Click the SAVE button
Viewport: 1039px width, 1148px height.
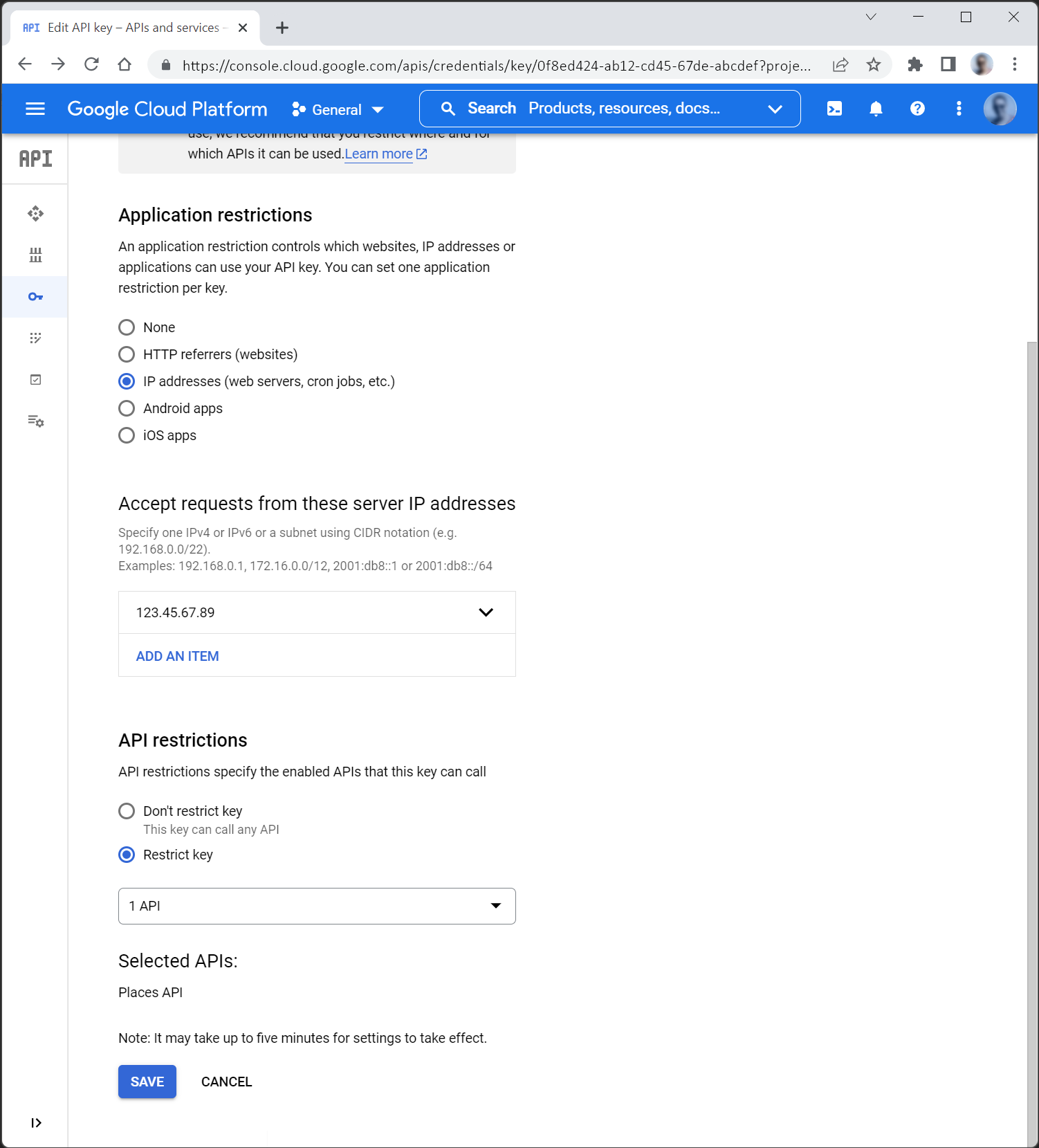coord(147,1082)
